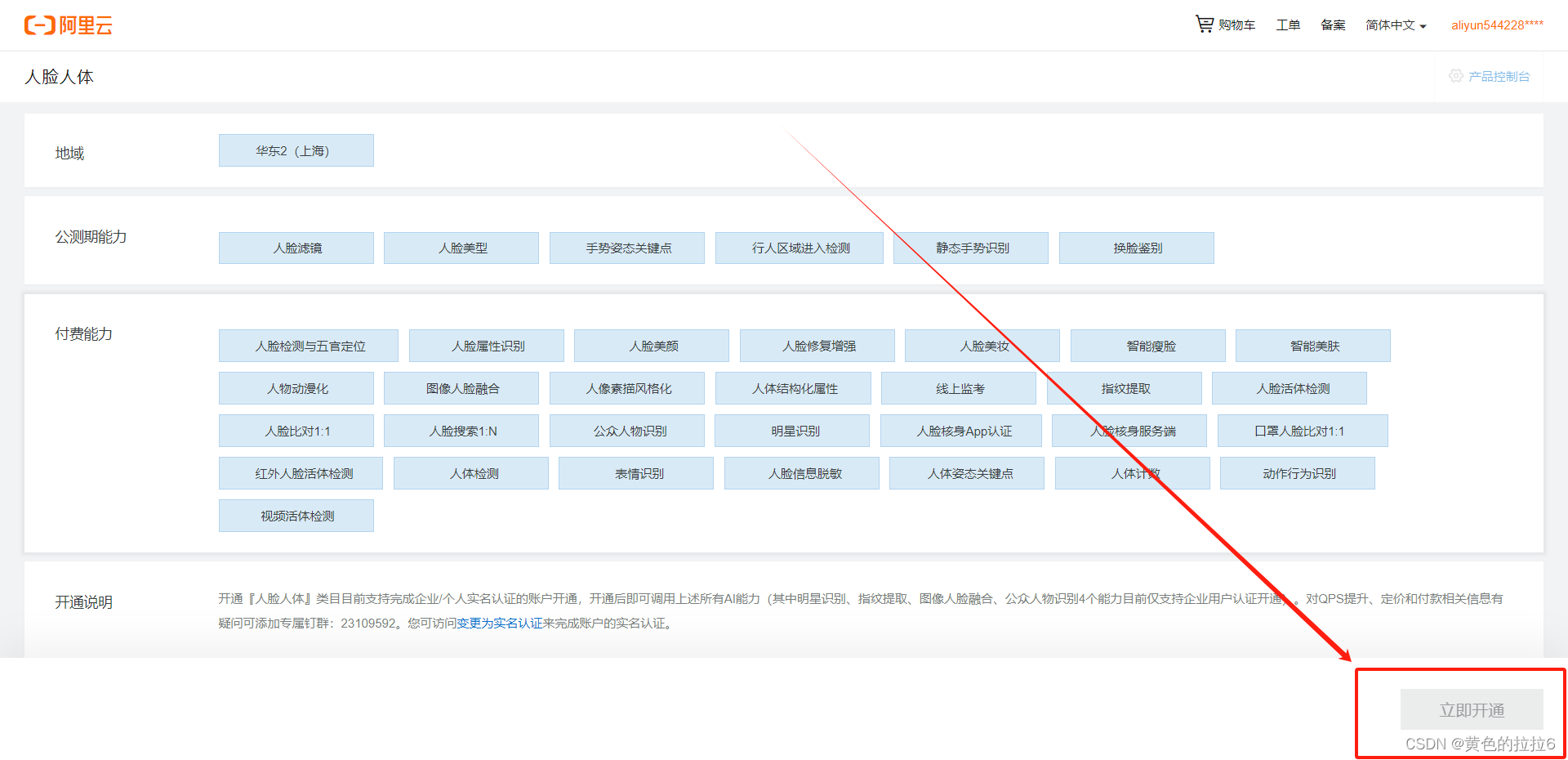1568x760 pixels.
Task: Click the Aliyun logo
Action: (69, 25)
